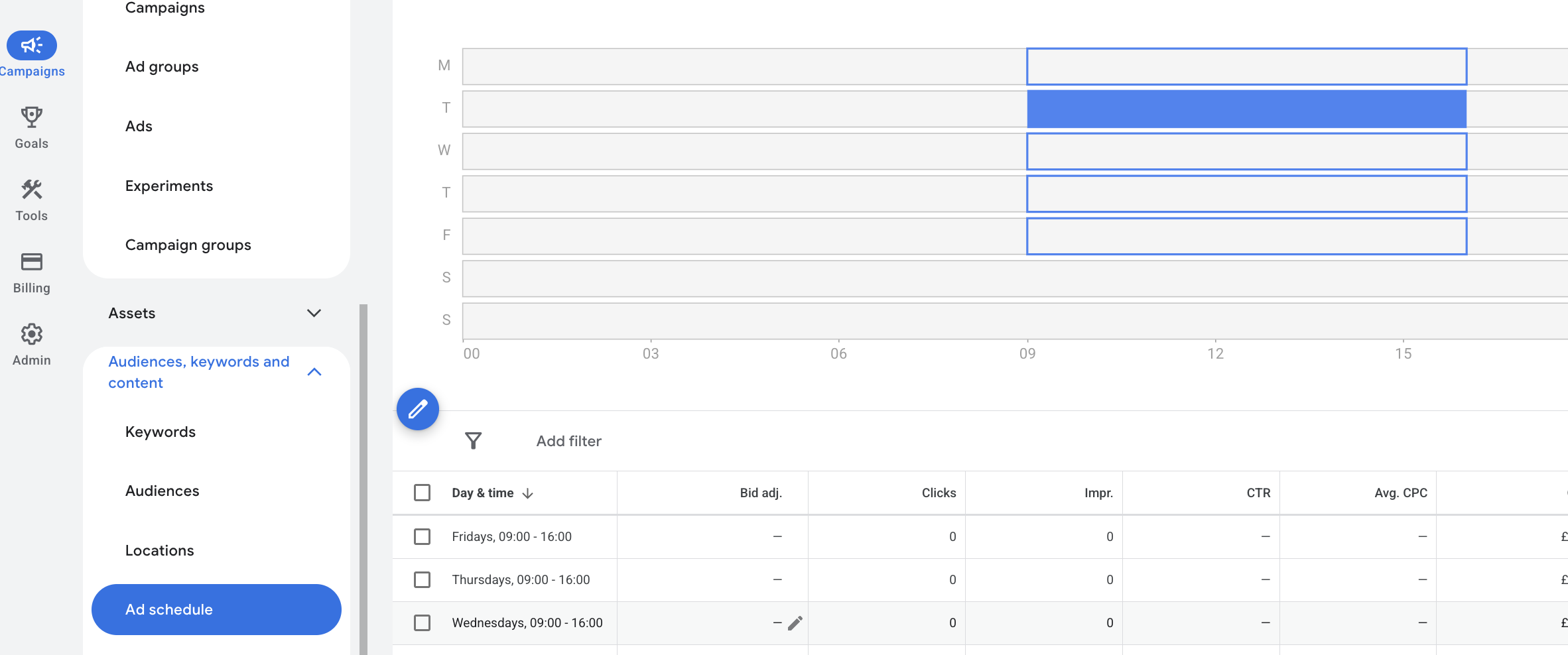The image size is (1568, 655).
Task: Open Ad groups in sidebar
Action: coord(162,66)
